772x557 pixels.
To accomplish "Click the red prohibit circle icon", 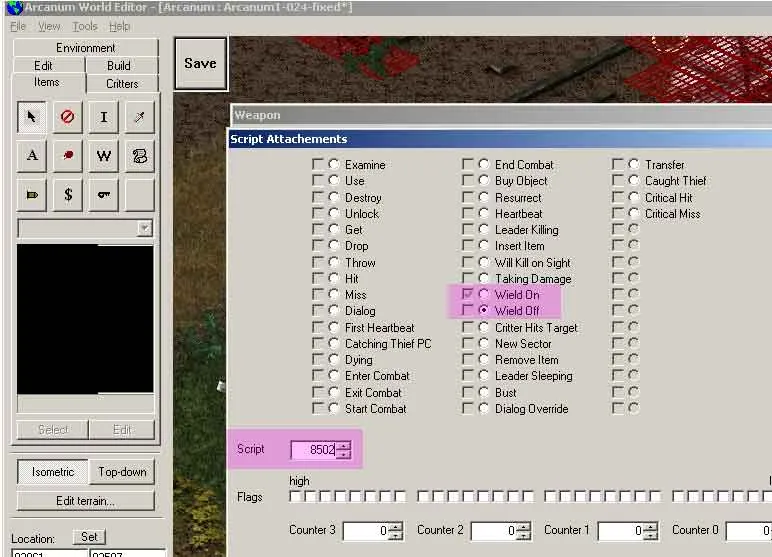I will 67,117.
